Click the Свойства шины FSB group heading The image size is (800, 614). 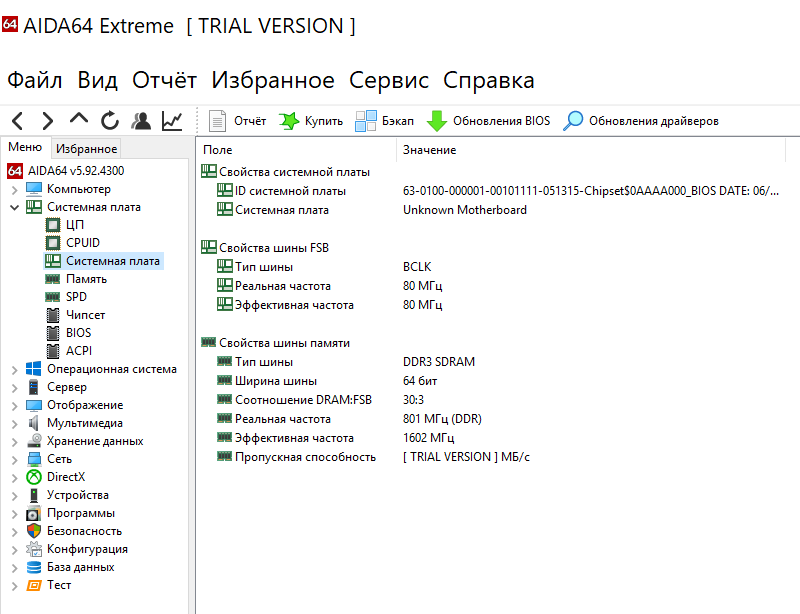pos(265,248)
